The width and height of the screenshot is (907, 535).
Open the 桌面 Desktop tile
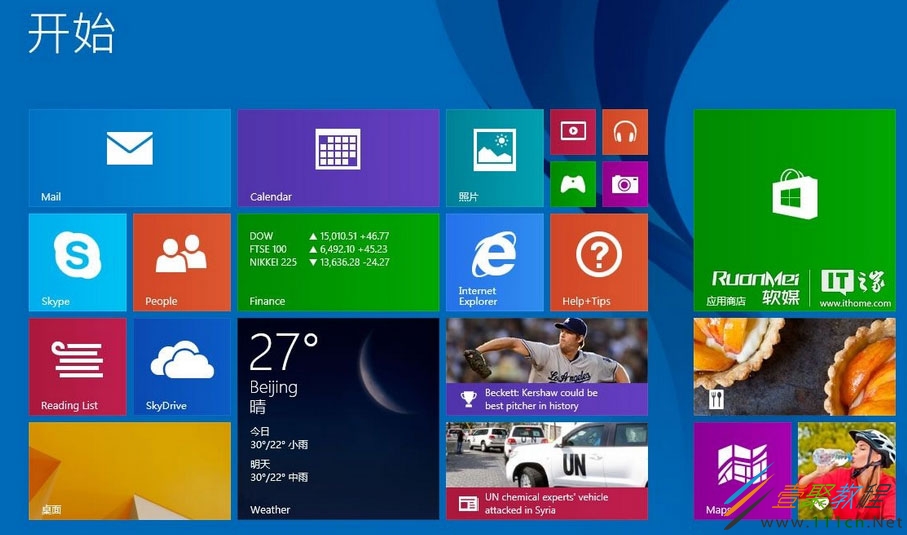130,471
